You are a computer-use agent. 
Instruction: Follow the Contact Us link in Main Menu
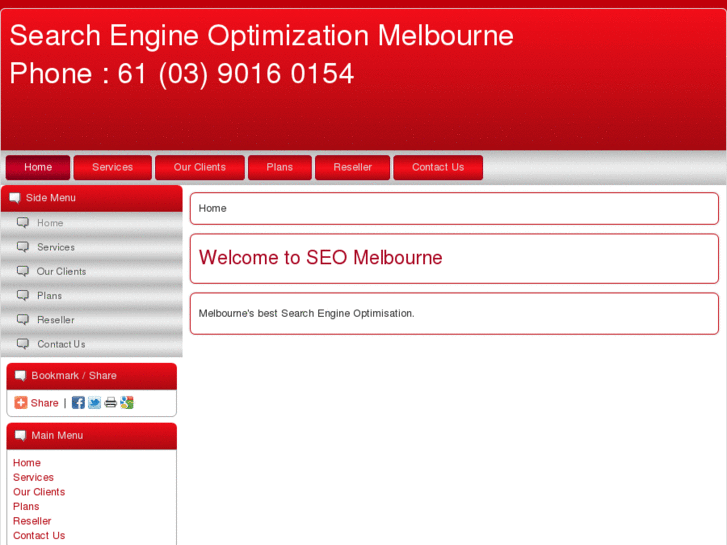[39, 536]
